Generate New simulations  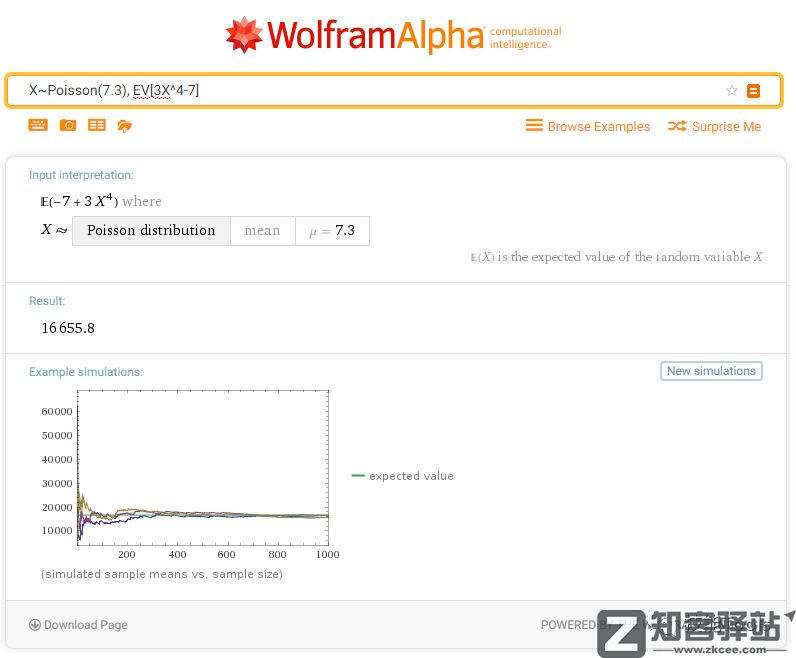point(711,371)
